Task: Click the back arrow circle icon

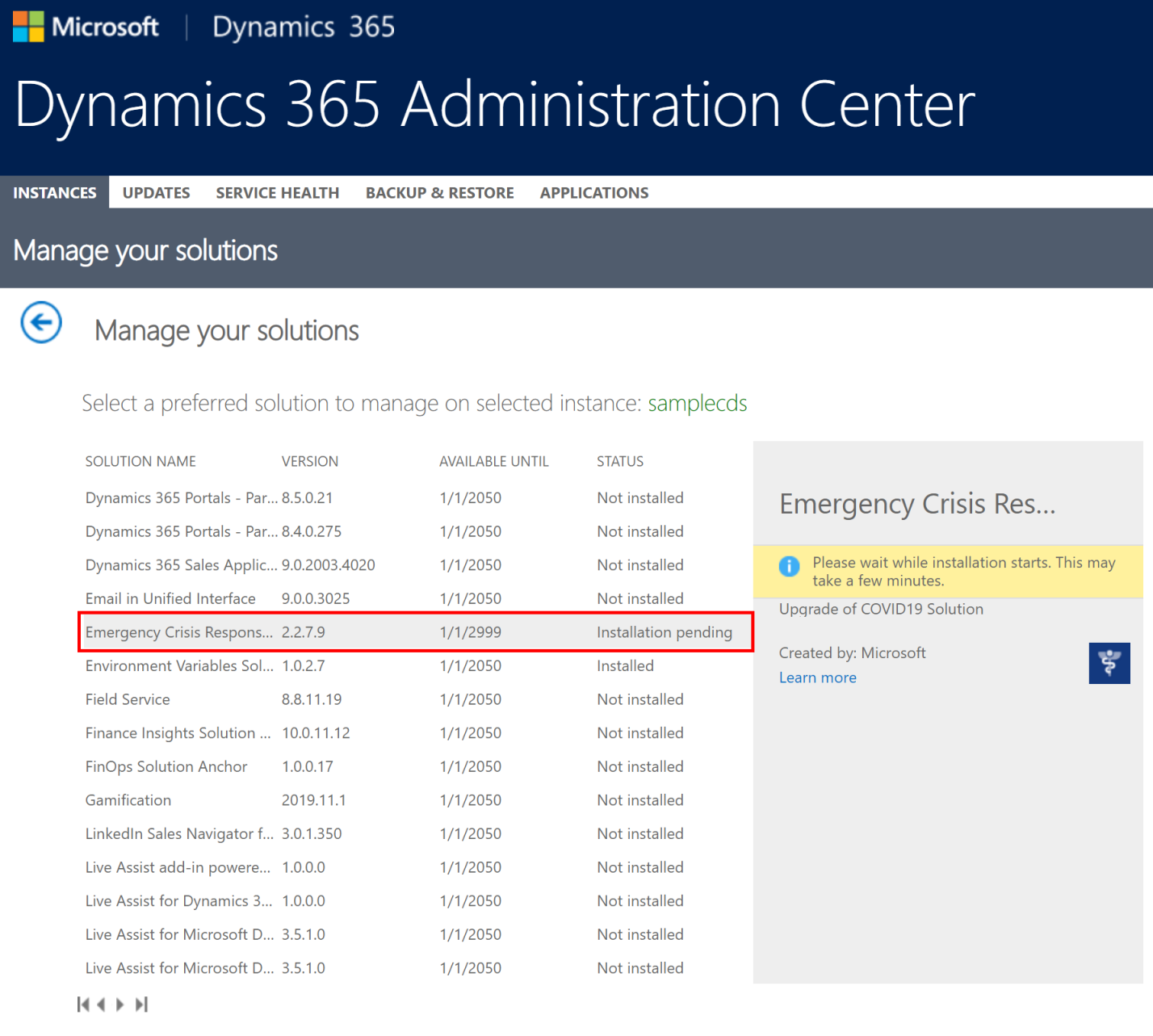Action: pyautogui.click(x=41, y=322)
